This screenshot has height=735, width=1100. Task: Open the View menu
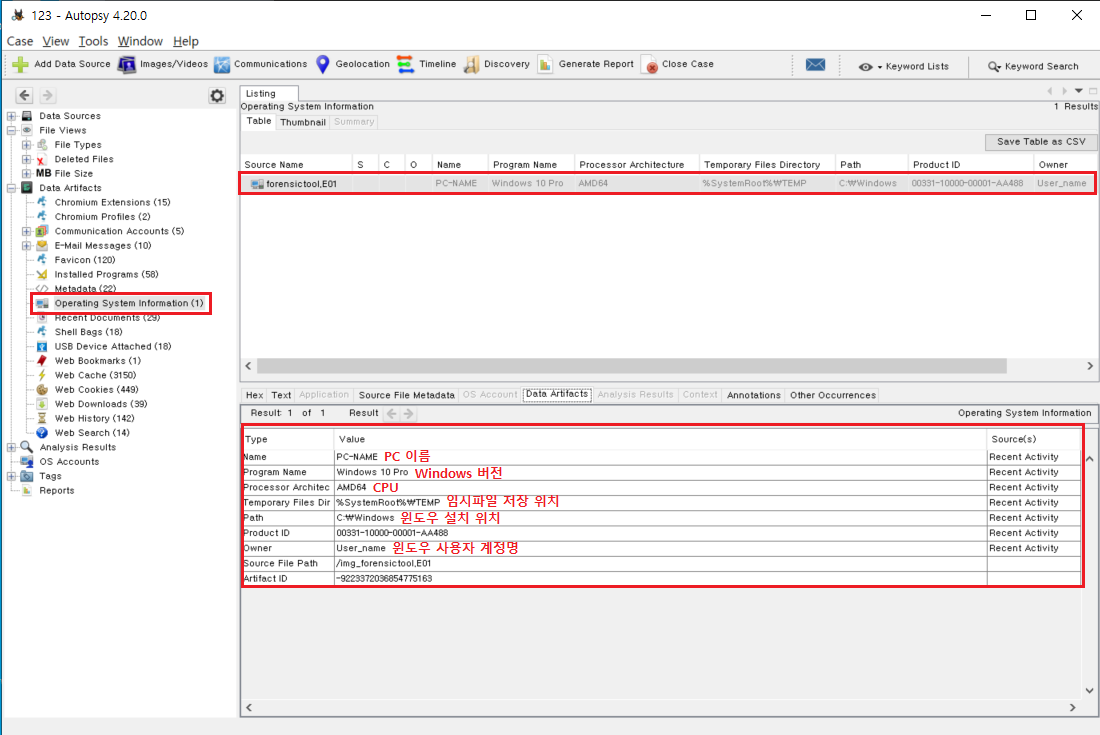(55, 41)
